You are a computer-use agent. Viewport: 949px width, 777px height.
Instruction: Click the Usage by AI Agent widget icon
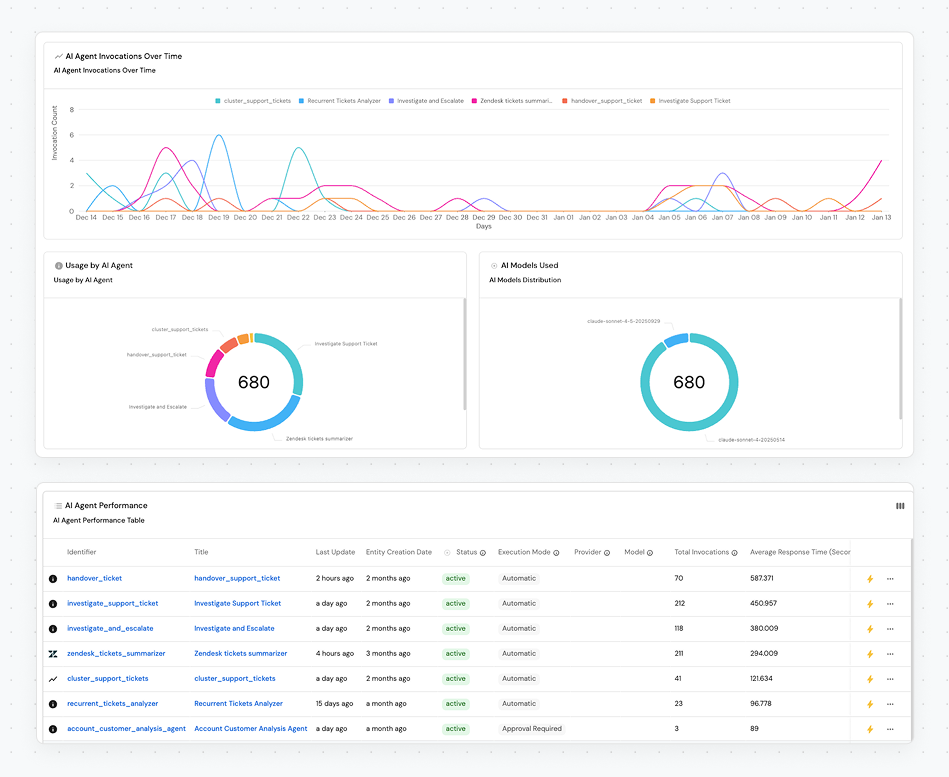click(59, 266)
